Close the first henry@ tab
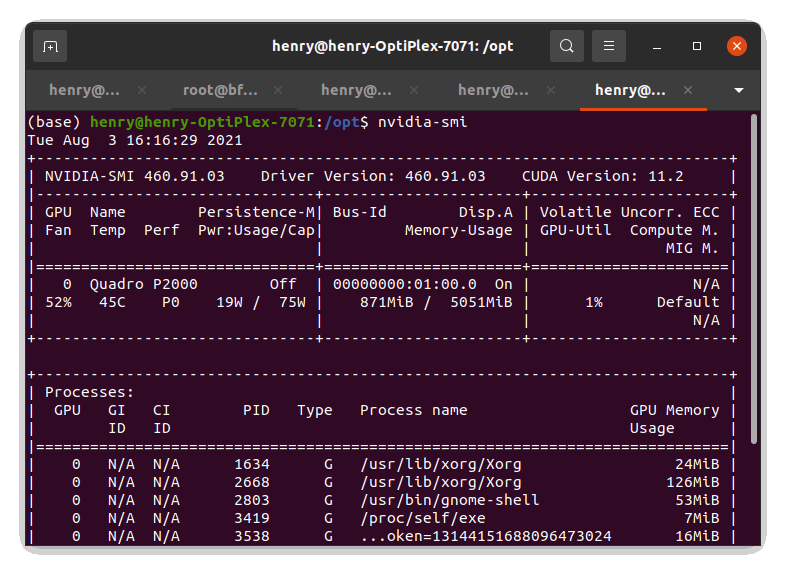 tap(142, 90)
